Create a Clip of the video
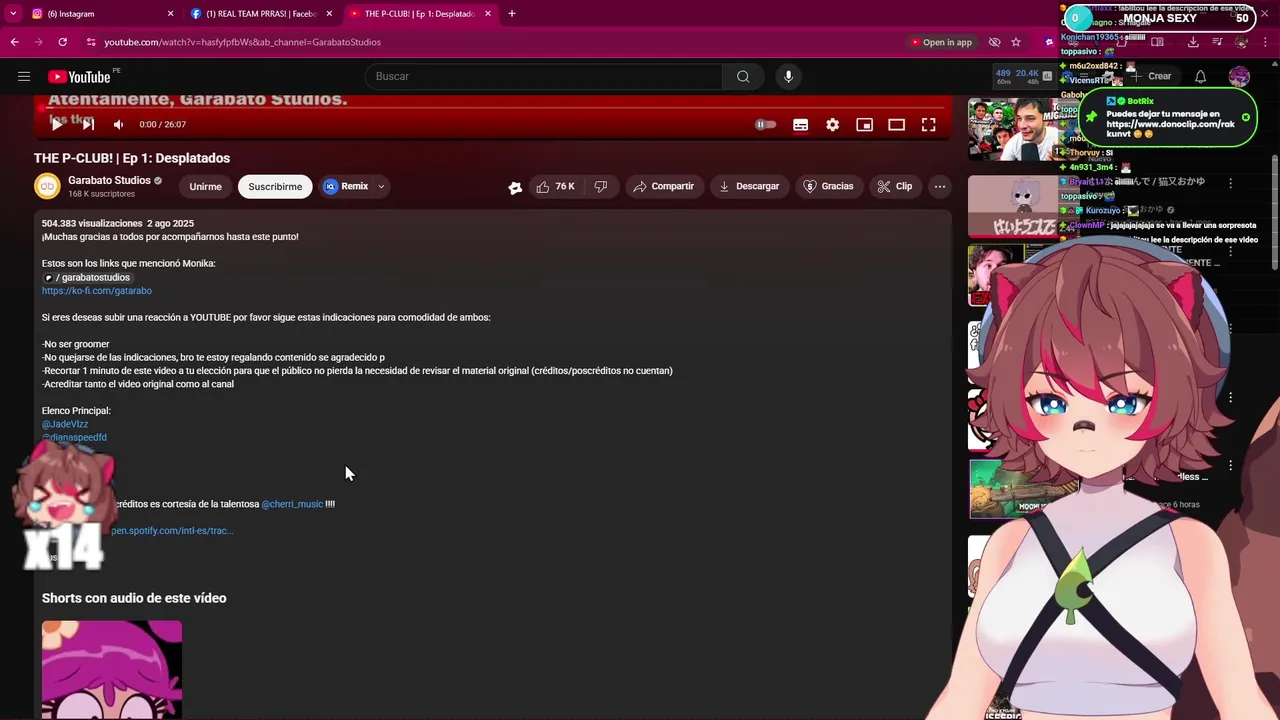The width and height of the screenshot is (1280, 720). tap(894, 186)
